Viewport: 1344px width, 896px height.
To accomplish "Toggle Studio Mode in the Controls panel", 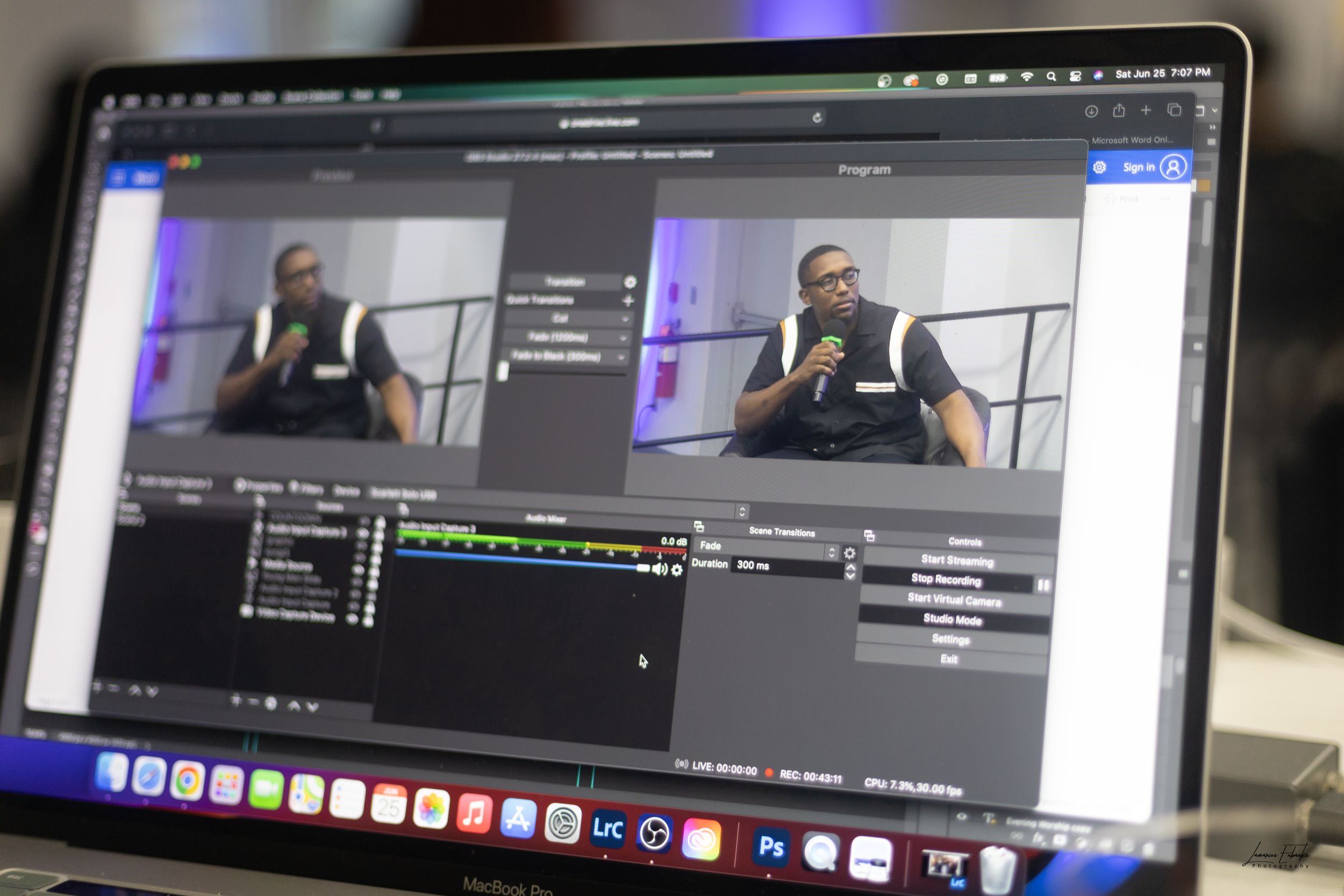I will coord(953,620).
